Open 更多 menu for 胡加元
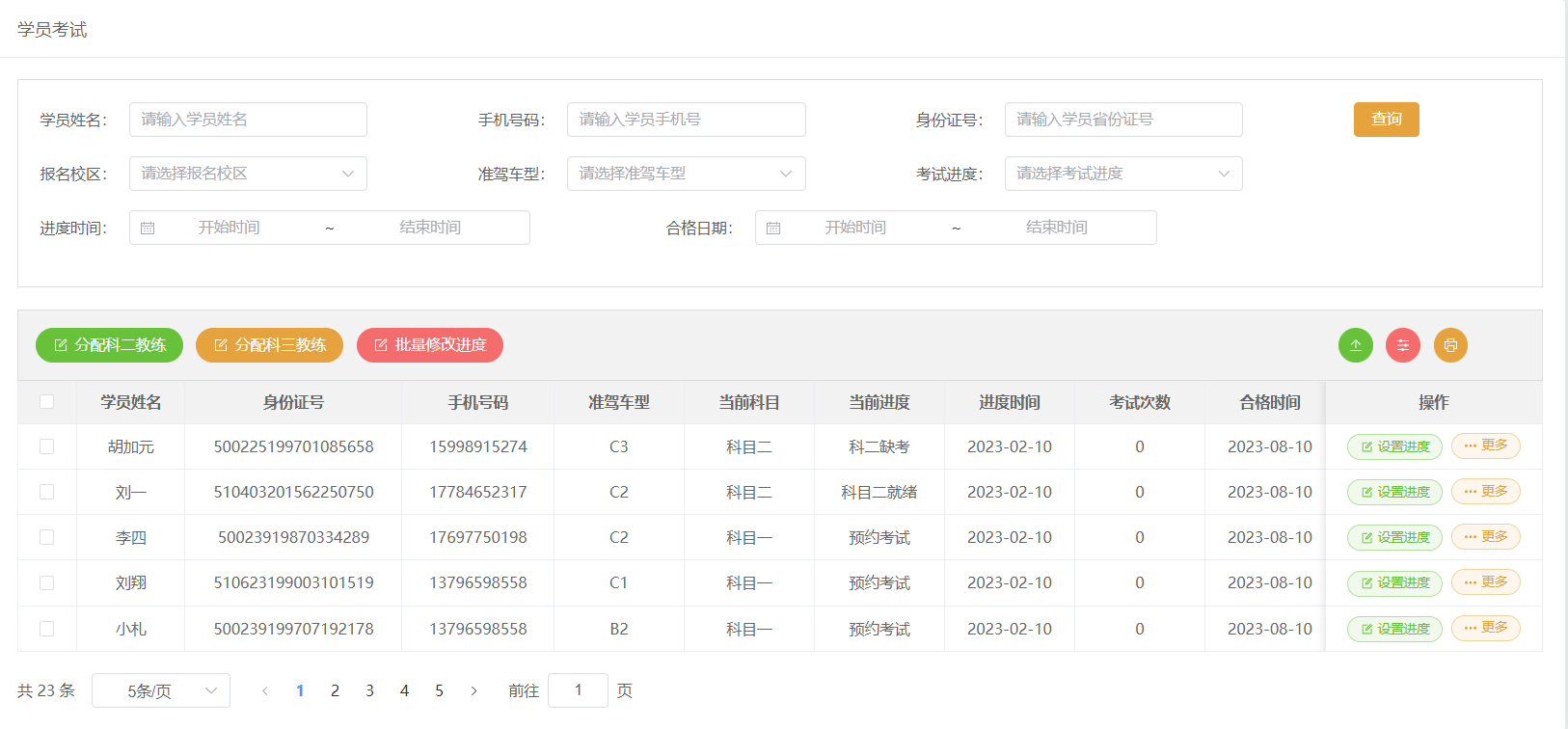The image size is (1568, 729). (1485, 445)
